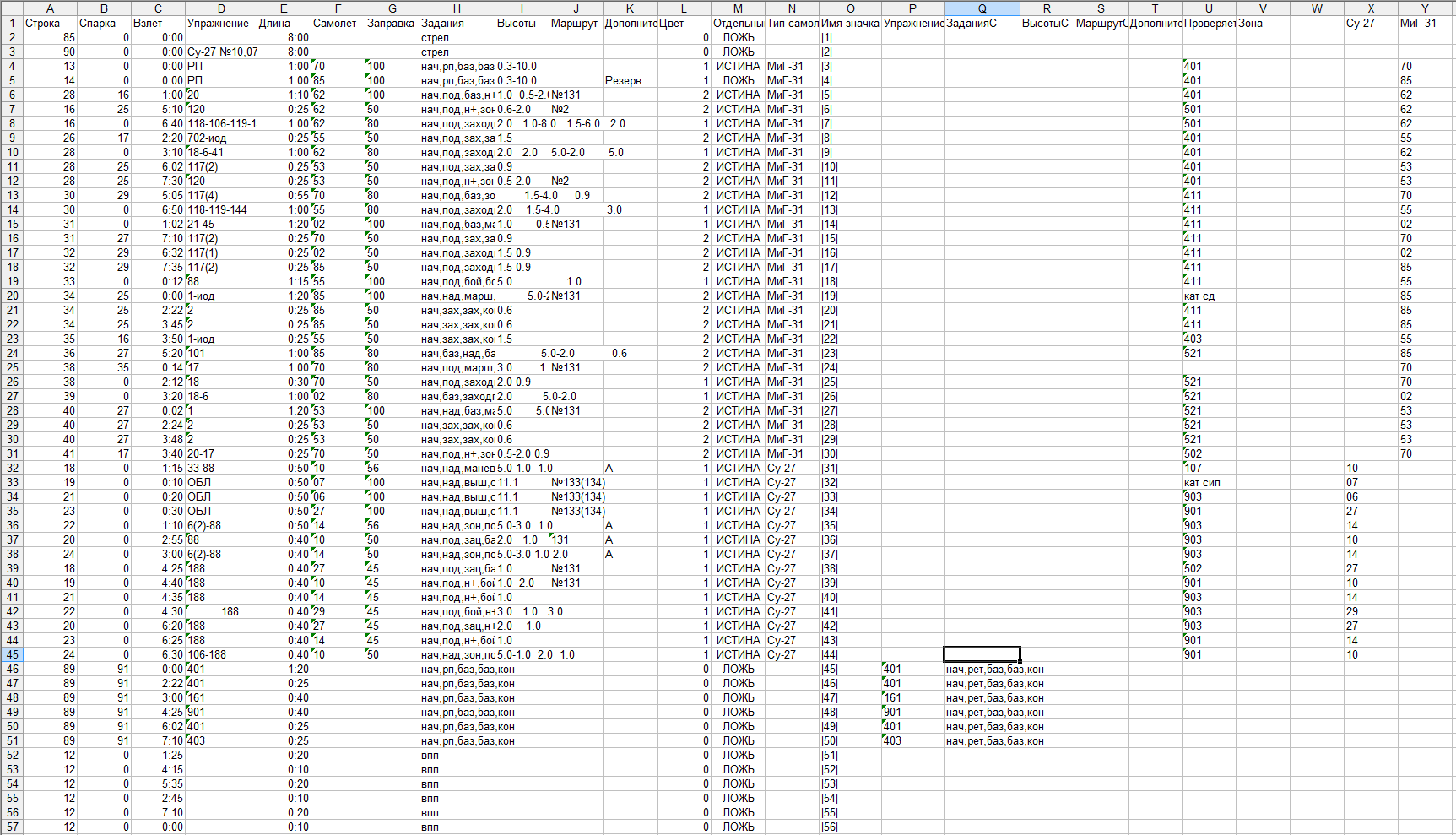Click the 'Взлет' header cell
The height and width of the screenshot is (835, 1456).
158,23
